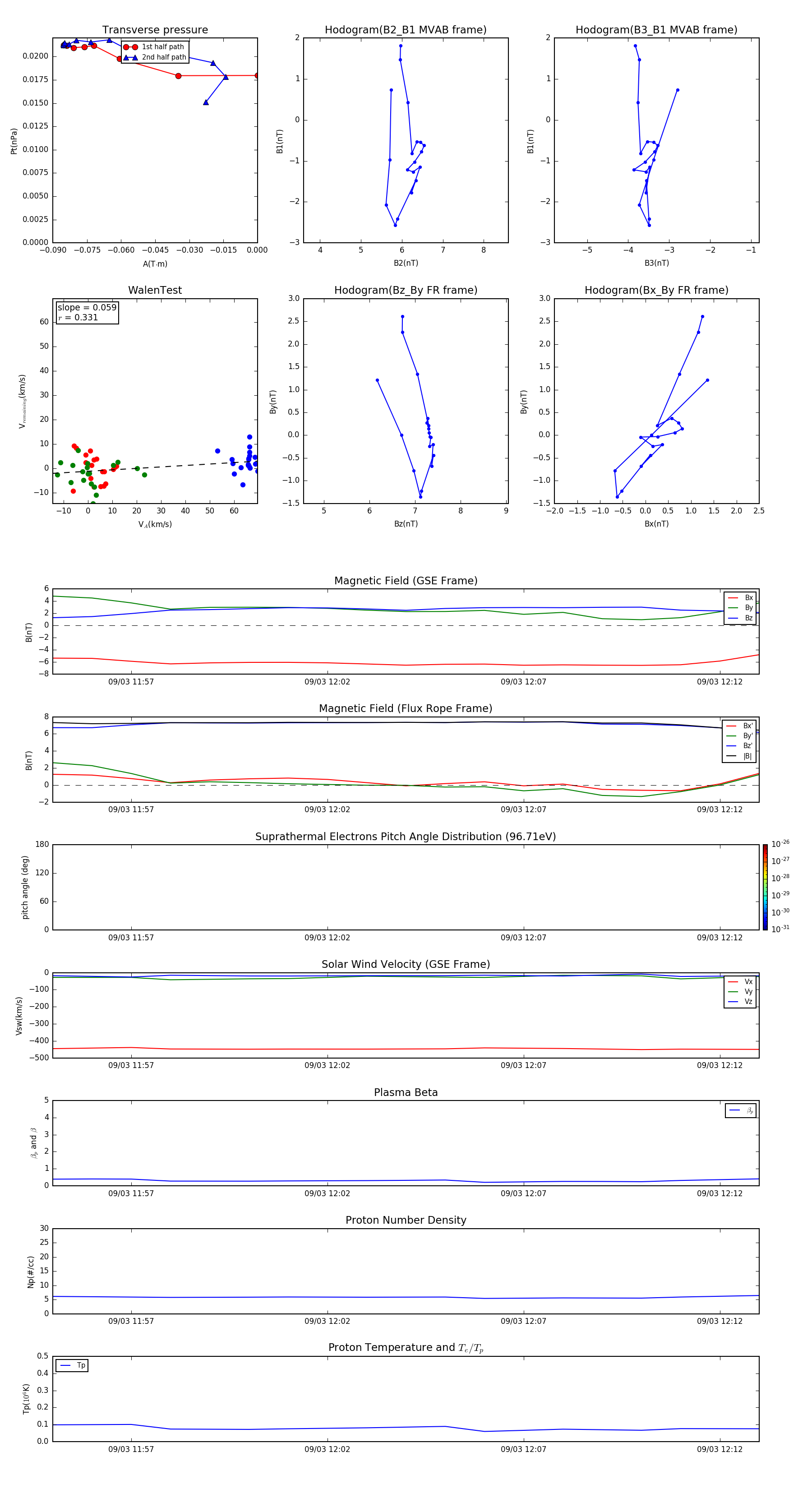Click the 'Bz(nT)' x-axis label
This screenshot has height=1489, width=812.
[x=406, y=524]
